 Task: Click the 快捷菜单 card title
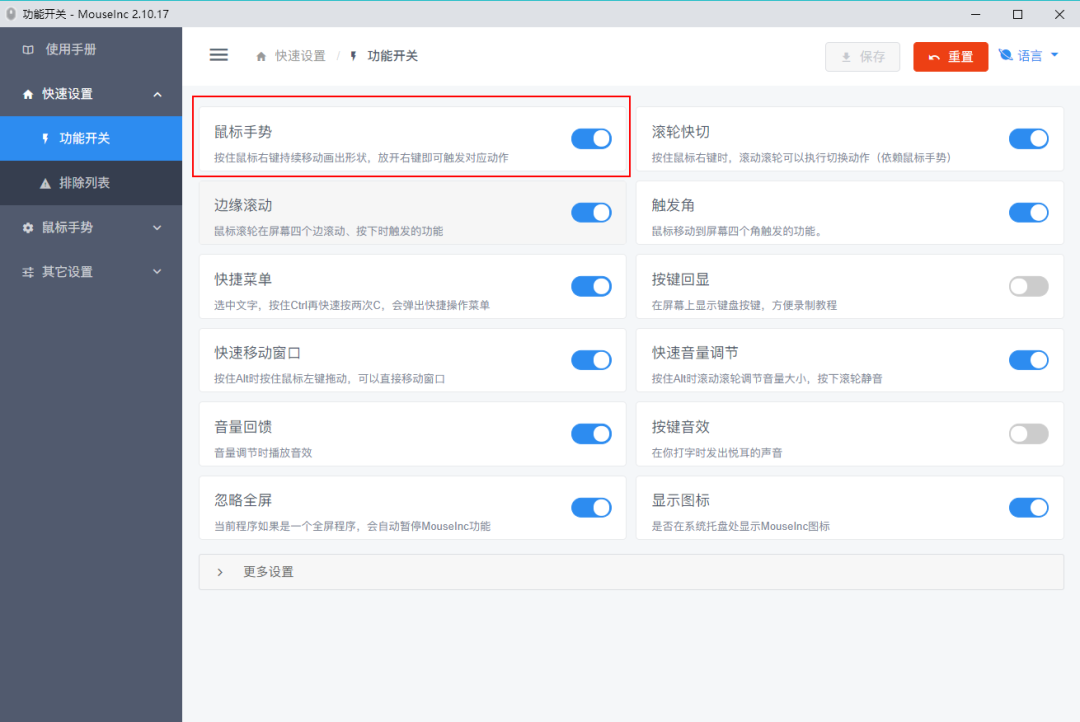coord(243,279)
